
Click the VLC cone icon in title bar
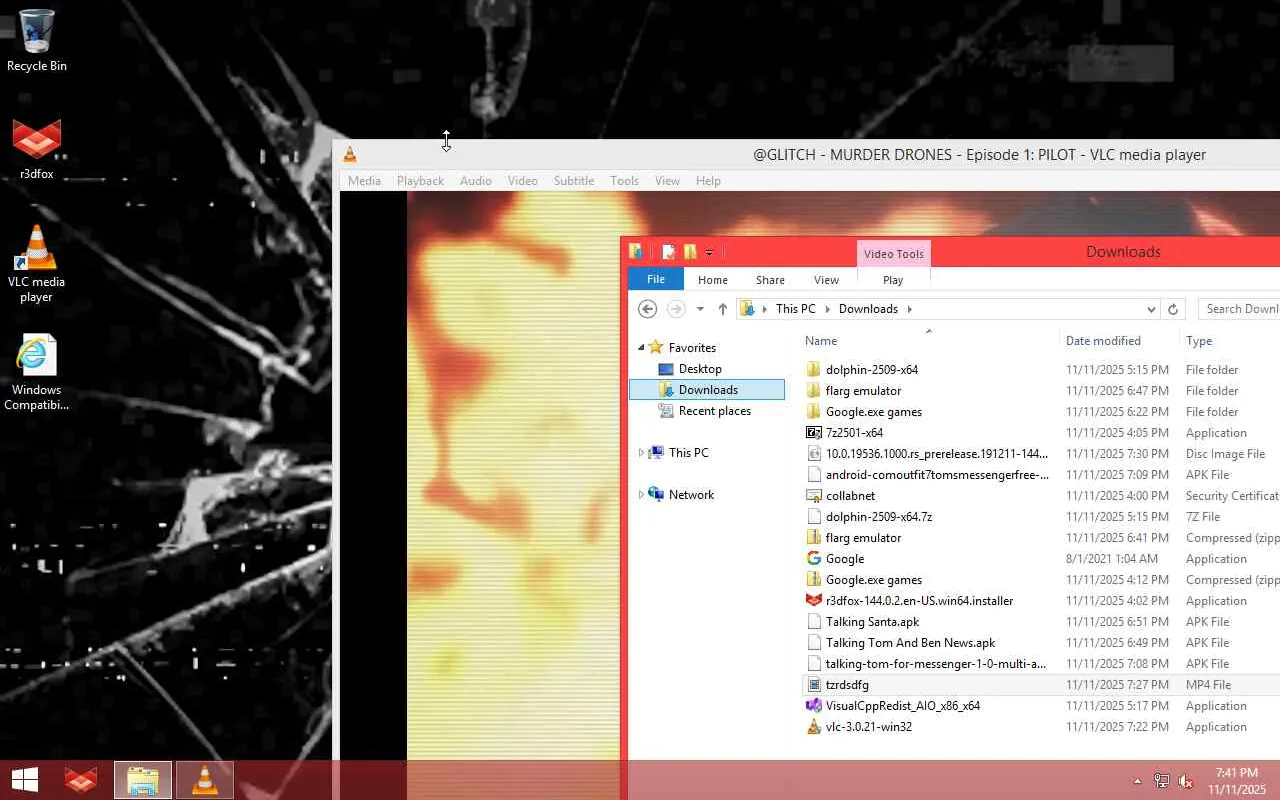(350, 154)
